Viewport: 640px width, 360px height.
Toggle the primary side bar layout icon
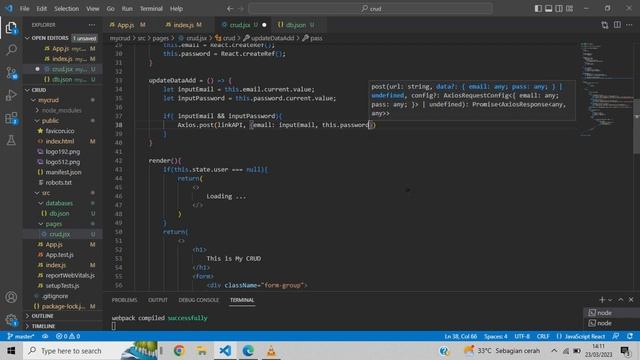(538, 9)
